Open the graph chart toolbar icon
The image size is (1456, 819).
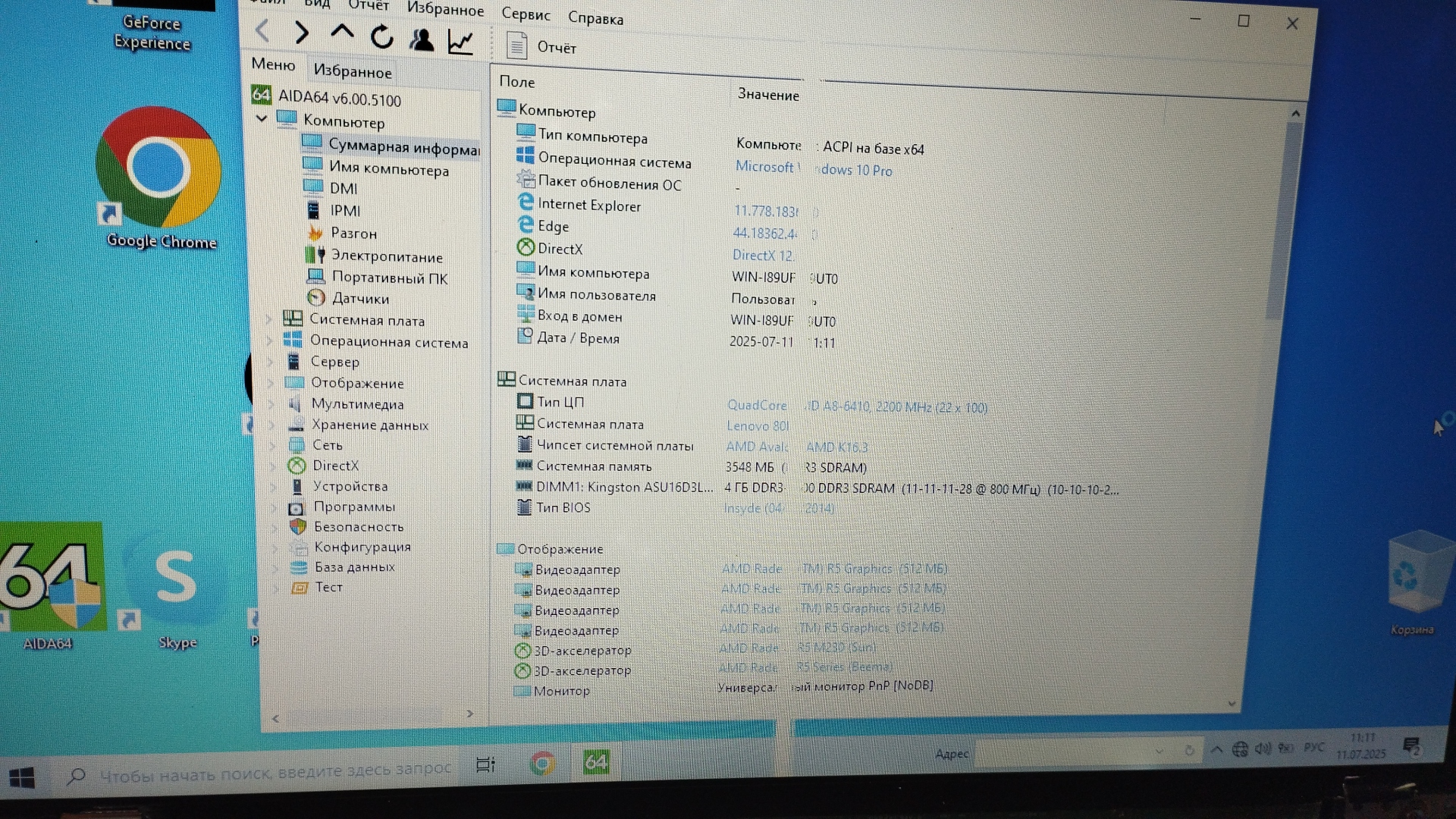[460, 42]
